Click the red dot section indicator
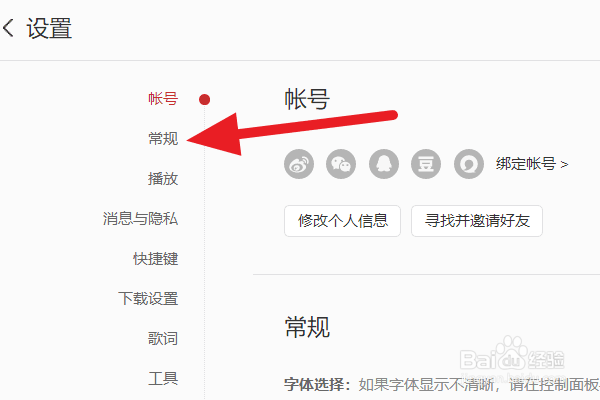The image size is (600, 400). pyautogui.click(x=204, y=100)
